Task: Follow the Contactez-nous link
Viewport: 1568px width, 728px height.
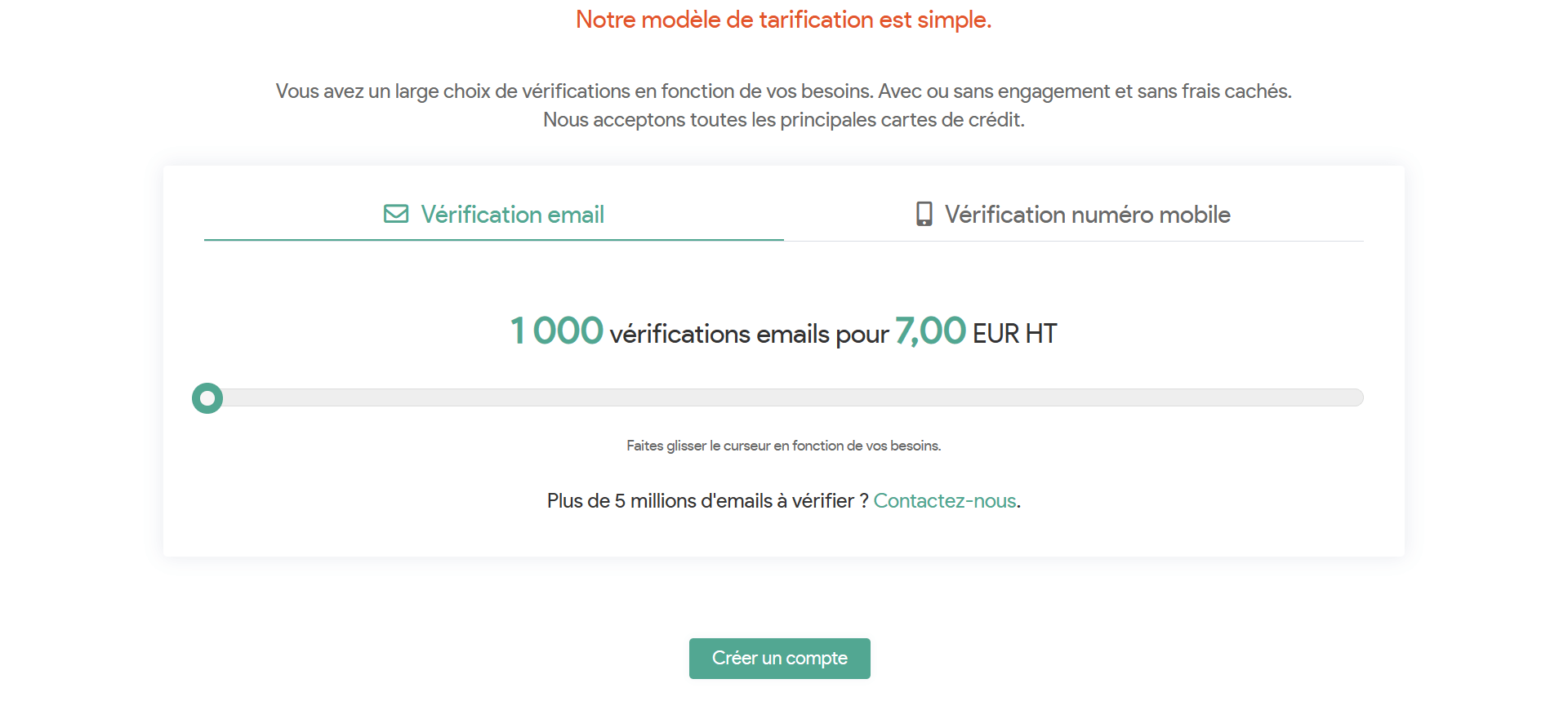Action: 945,500
